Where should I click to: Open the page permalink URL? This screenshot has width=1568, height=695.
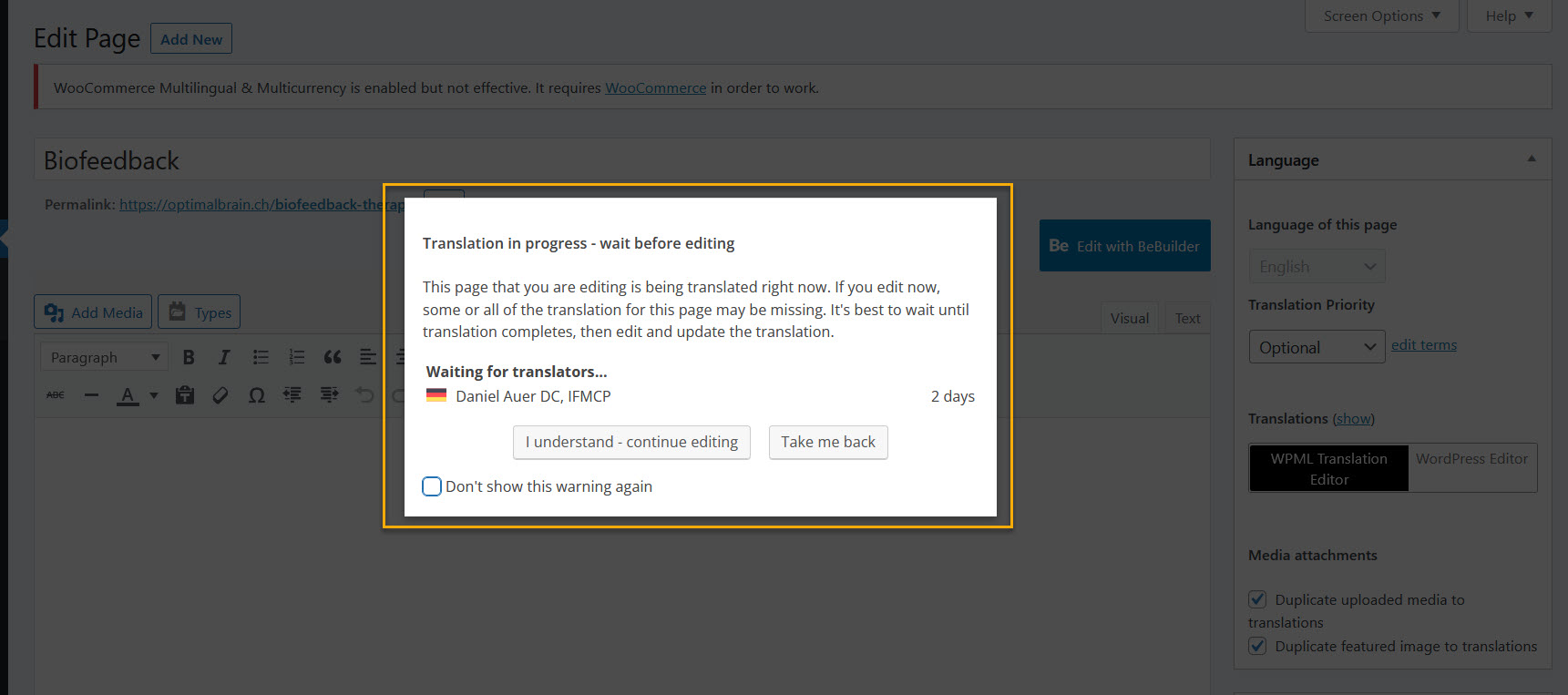point(261,204)
